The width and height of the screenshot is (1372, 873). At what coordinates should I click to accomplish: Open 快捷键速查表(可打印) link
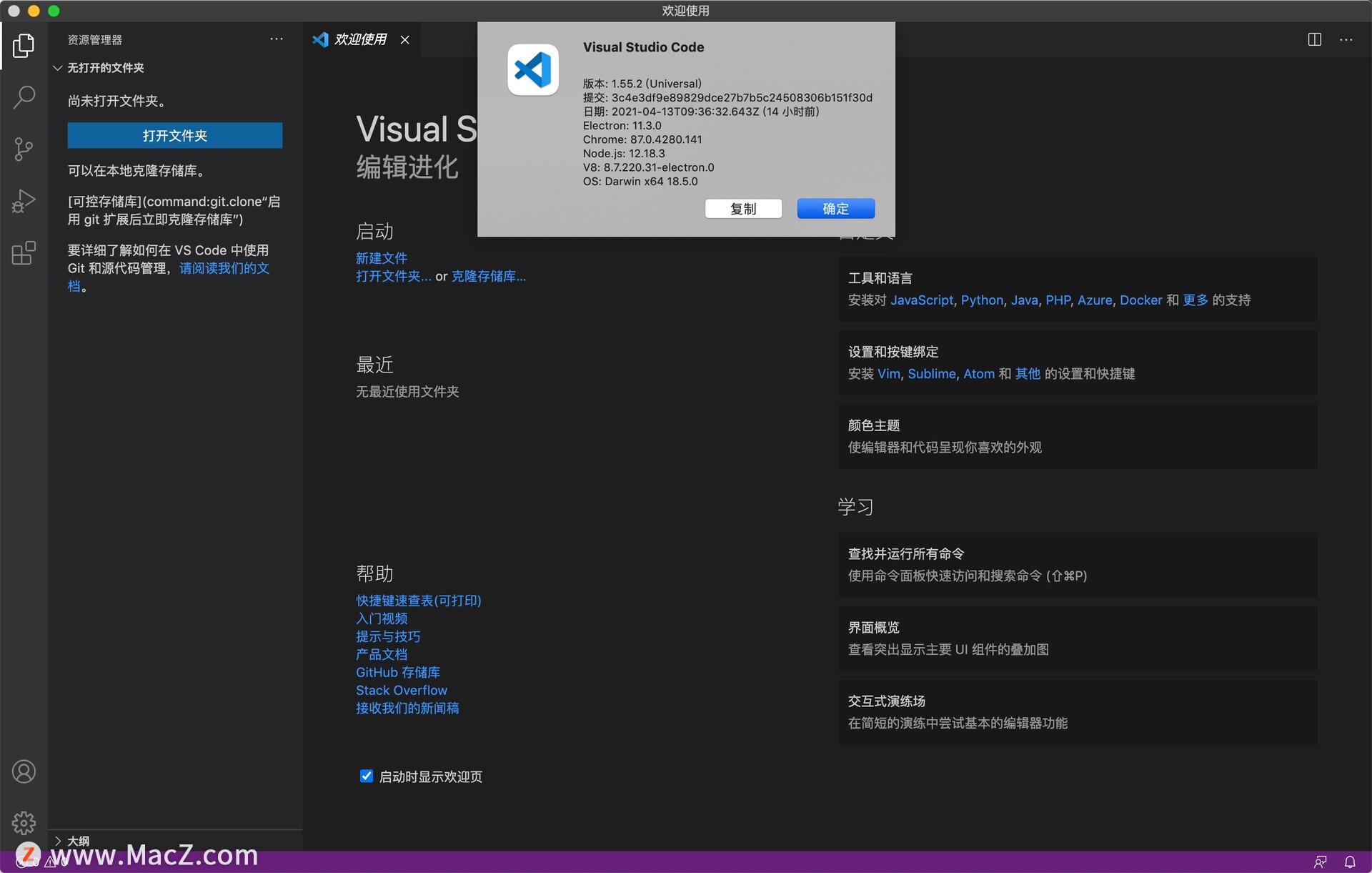(x=419, y=601)
